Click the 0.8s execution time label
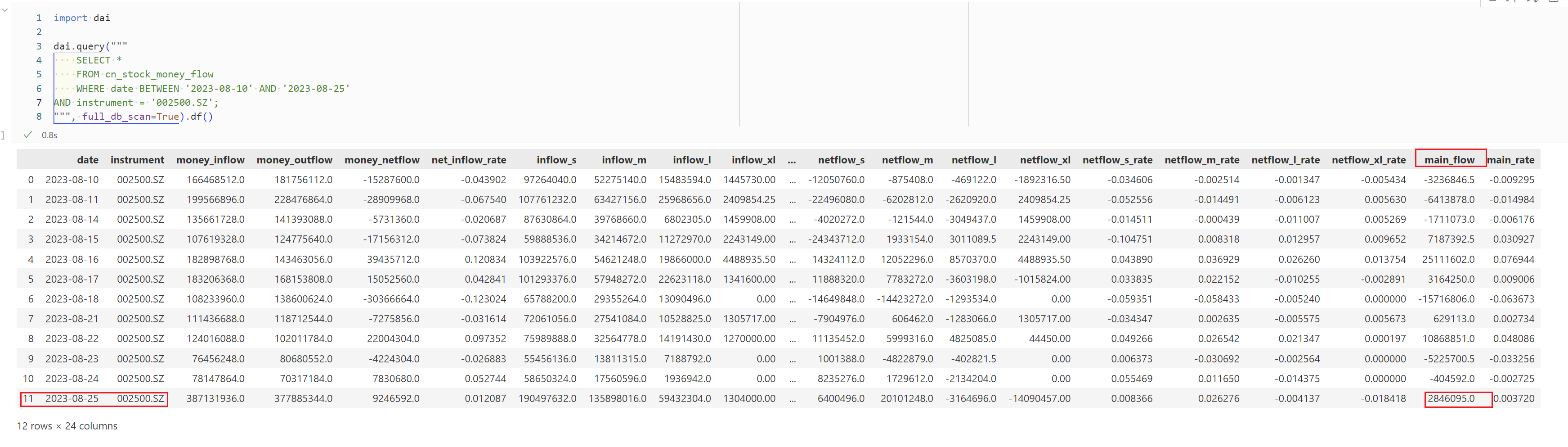The image size is (1568, 447). tap(49, 135)
